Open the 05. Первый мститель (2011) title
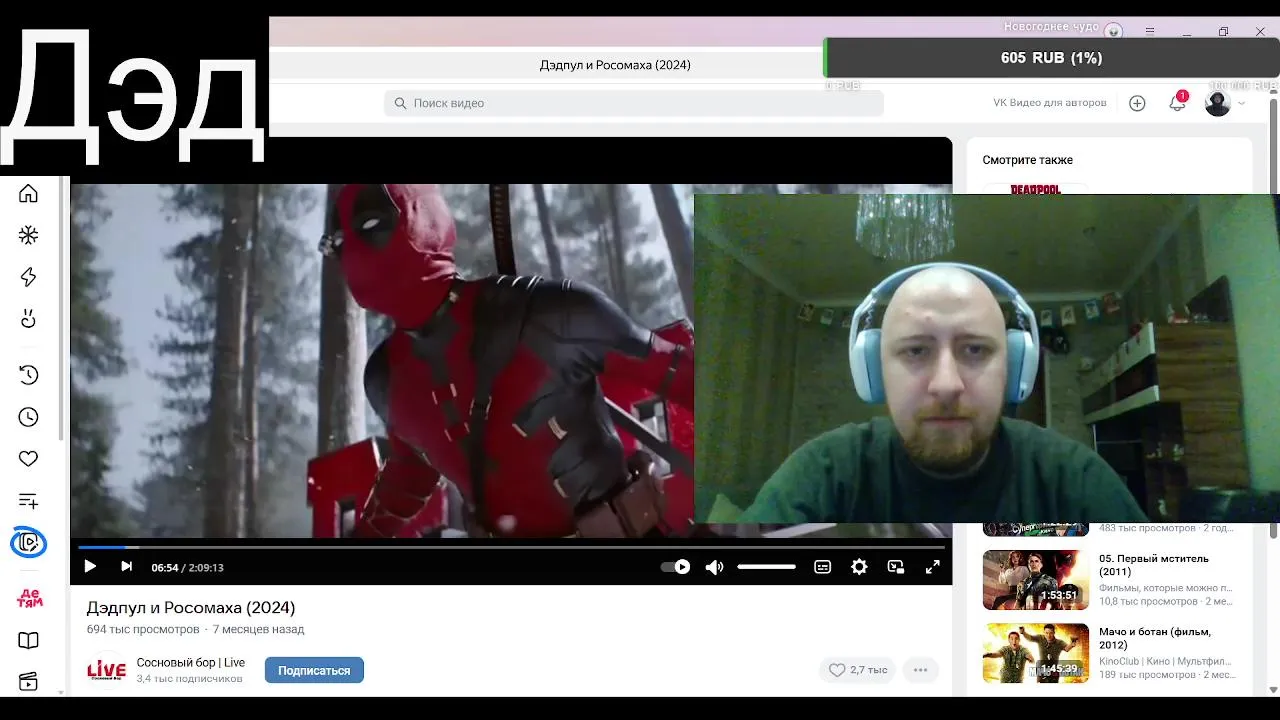Viewport: 1280px width, 720px height. click(1154, 565)
